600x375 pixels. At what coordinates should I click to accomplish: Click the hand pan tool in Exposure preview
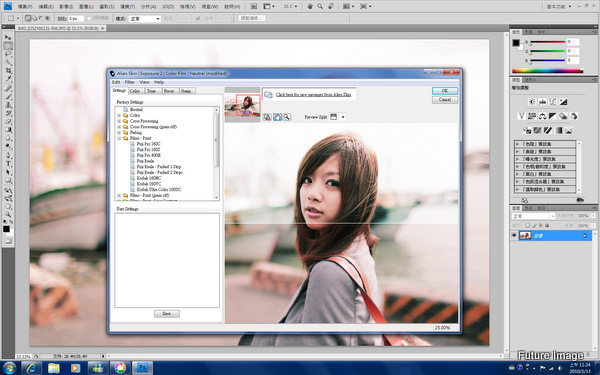coord(277,117)
